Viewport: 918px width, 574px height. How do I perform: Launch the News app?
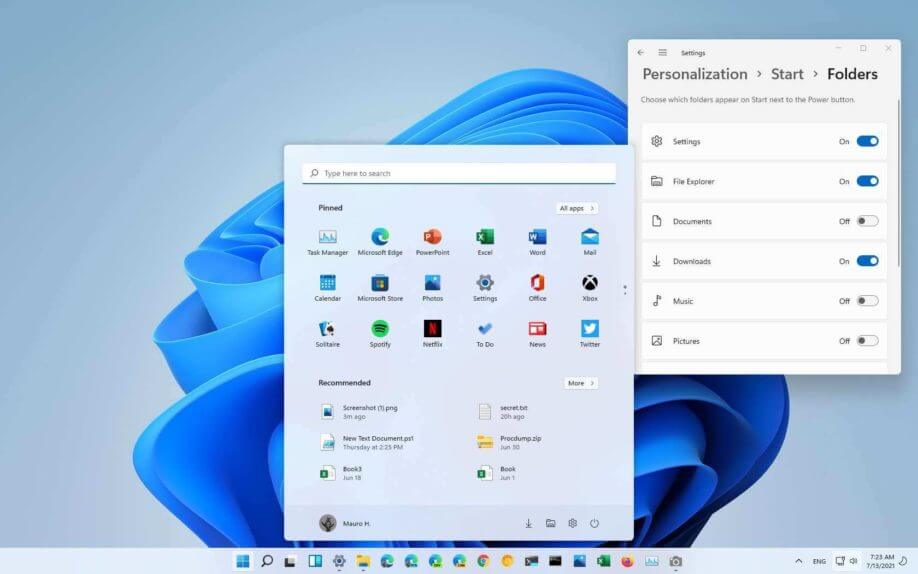(537, 334)
